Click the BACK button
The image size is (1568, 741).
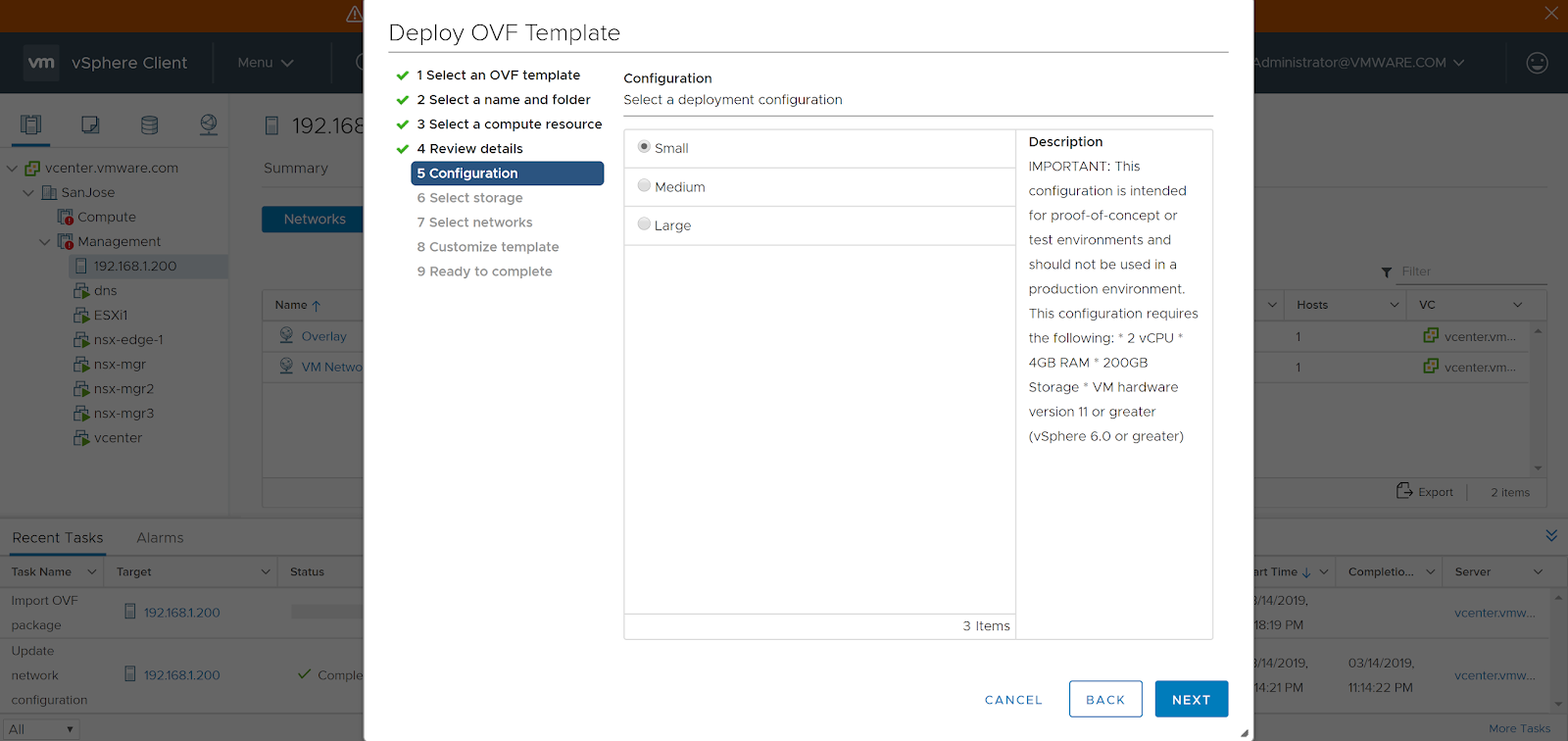click(x=1105, y=699)
